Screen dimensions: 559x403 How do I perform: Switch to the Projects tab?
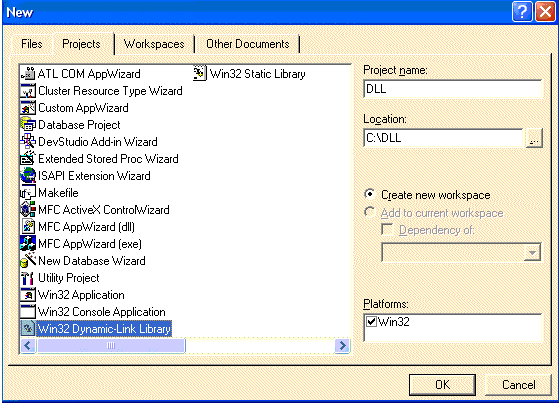coord(82,44)
